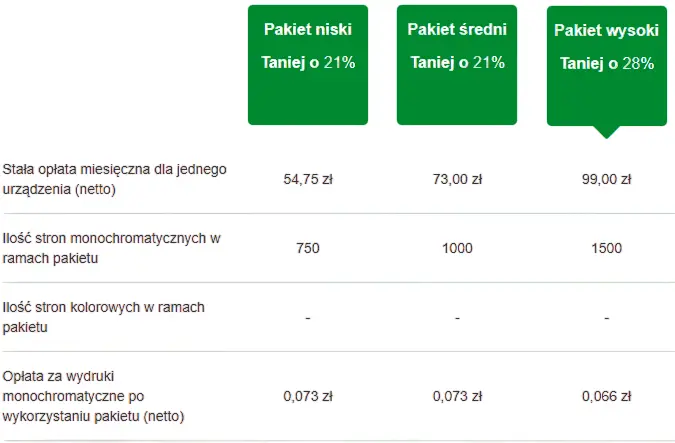Select the Pakiet średni tab
The width and height of the screenshot is (675, 443).
(457, 30)
